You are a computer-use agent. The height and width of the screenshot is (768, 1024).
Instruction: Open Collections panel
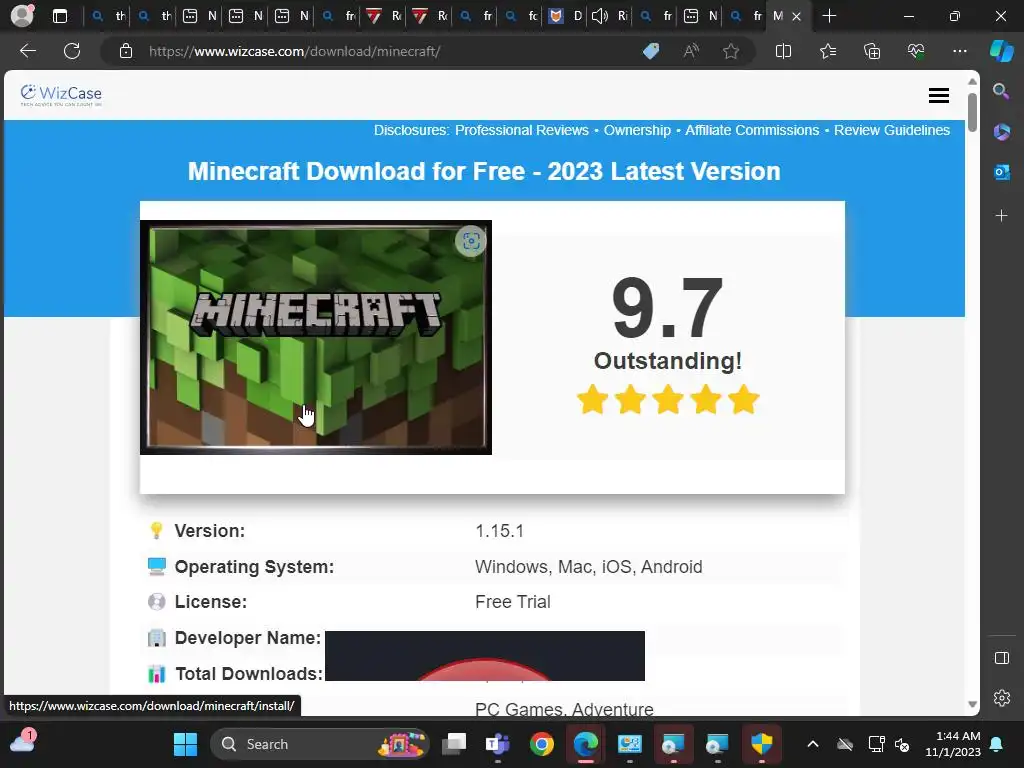[x=872, y=51]
